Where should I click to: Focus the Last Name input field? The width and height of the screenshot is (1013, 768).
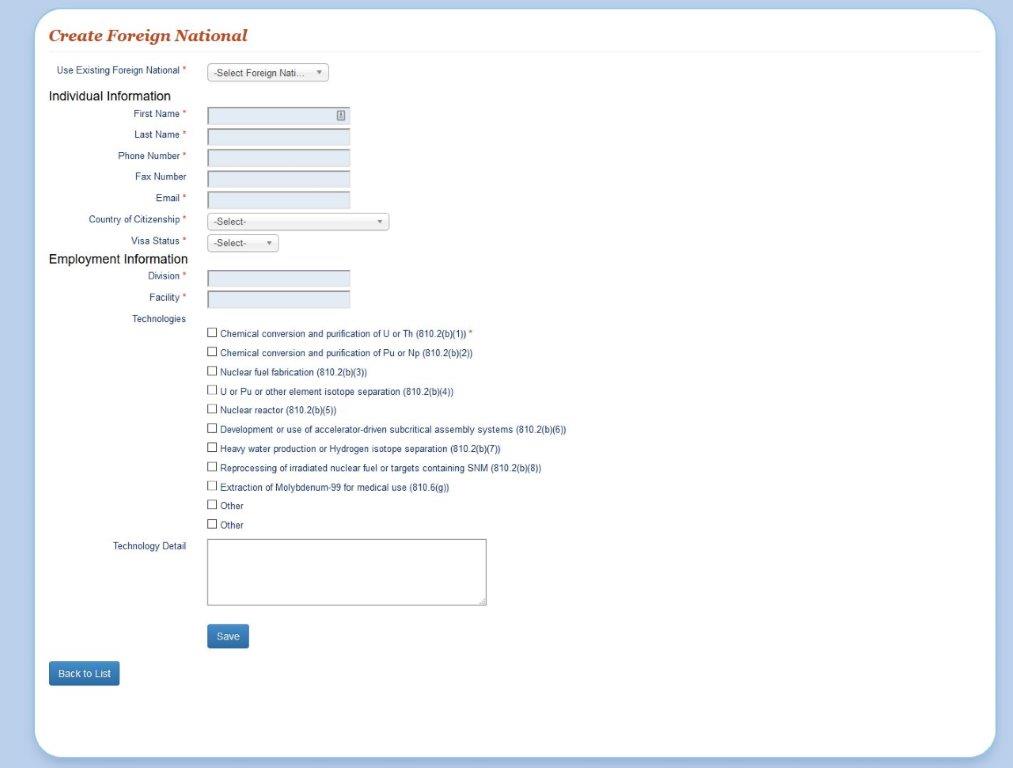278,136
